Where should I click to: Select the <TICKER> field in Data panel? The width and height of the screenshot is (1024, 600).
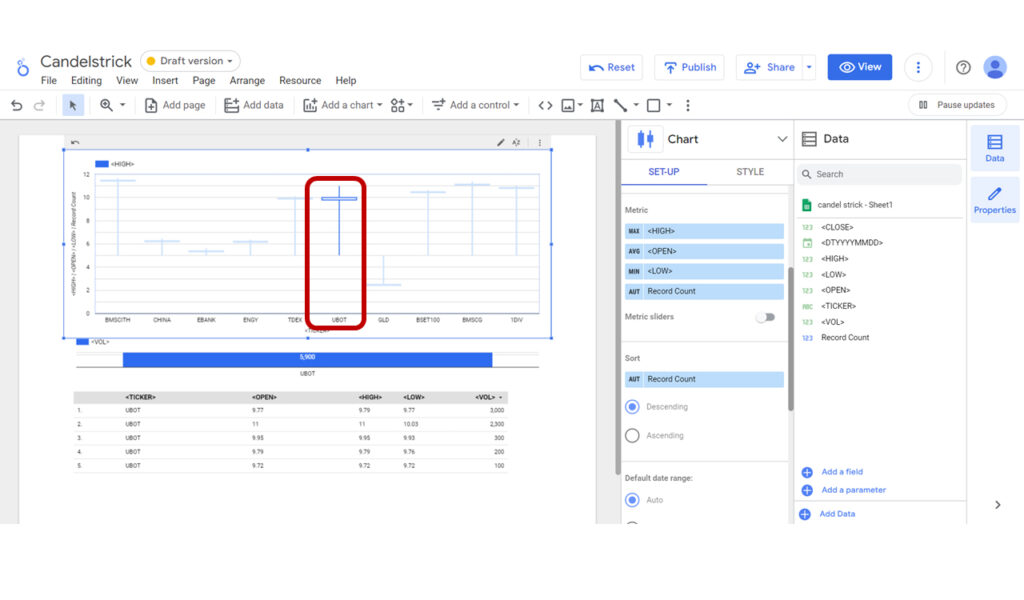pyautogui.click(x=838, y=306)
